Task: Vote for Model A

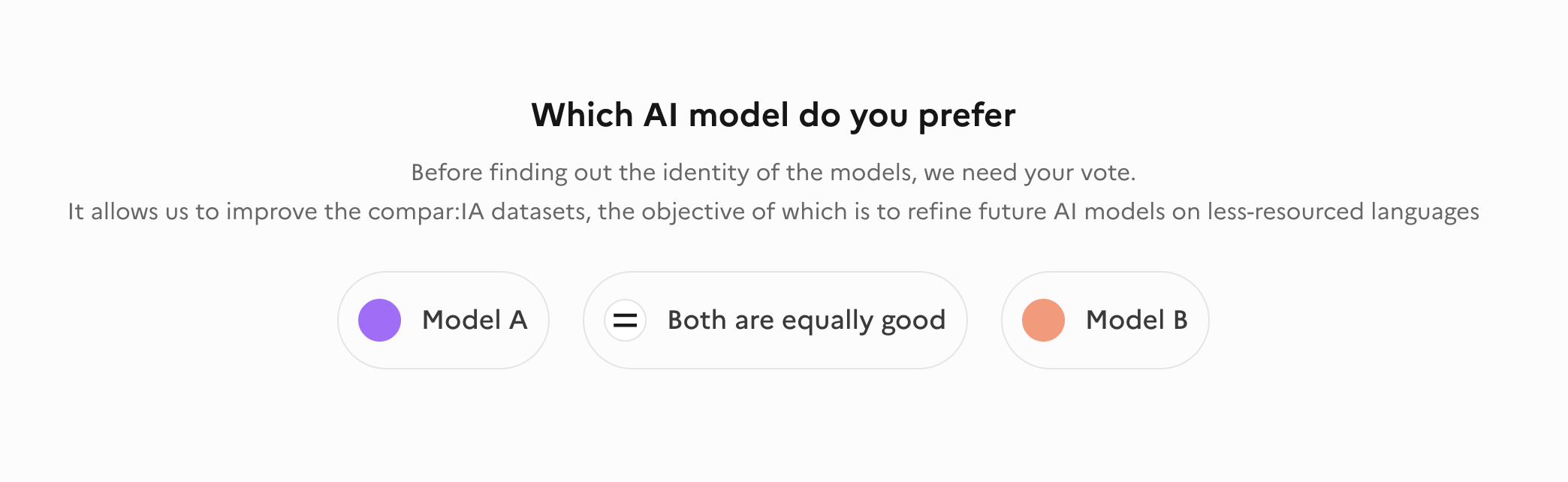Action: (443, 321)
